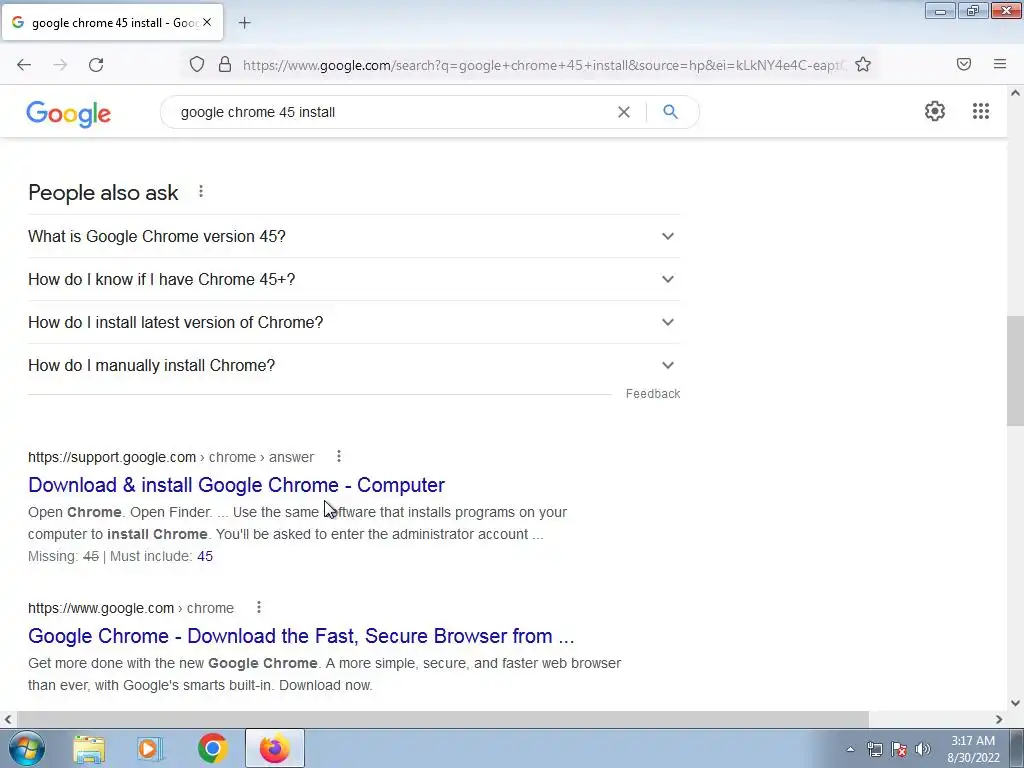Open network status tray icon
The width and height of the screenshot is (1024, 768).
point(874,749)
